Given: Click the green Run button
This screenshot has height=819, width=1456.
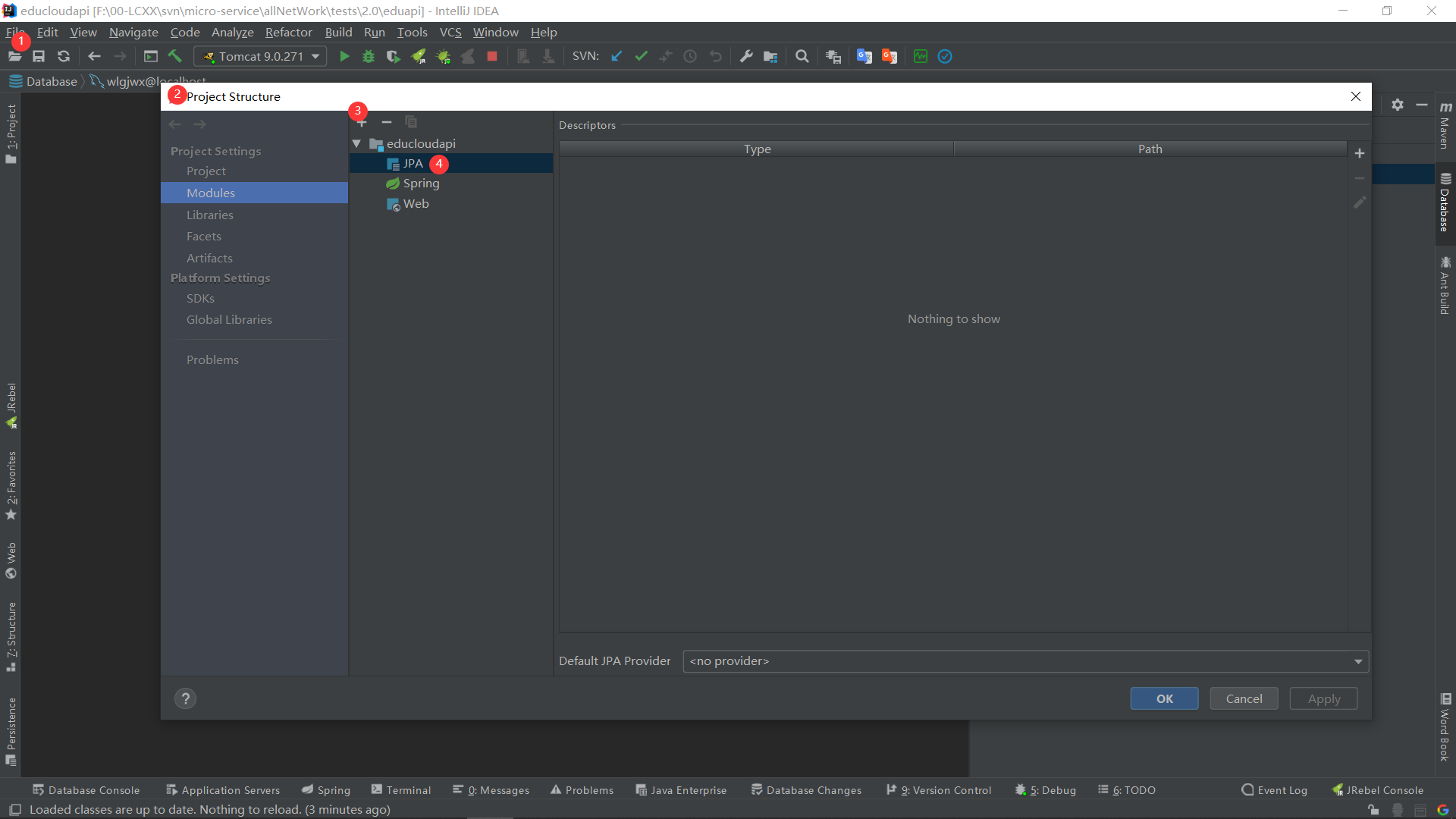Looking at the screenshot, I should [x=344, y=56].
